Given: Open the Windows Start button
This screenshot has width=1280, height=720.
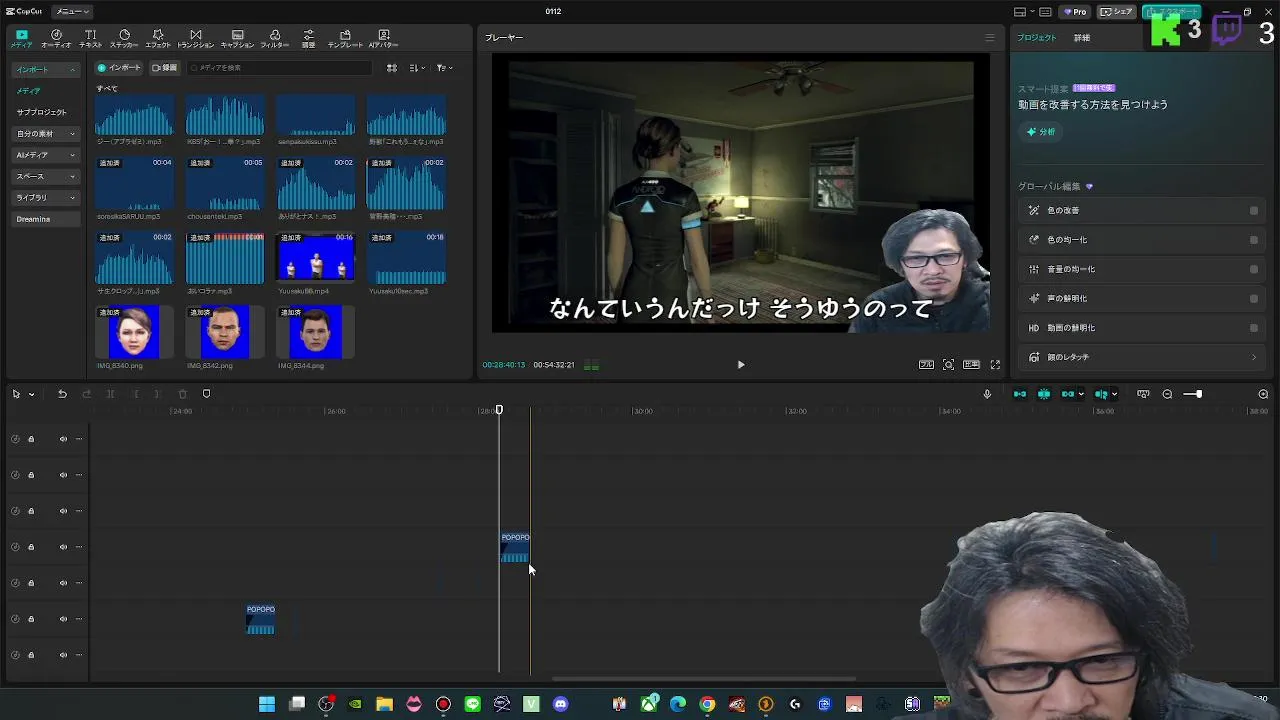Looking at the screenshot, I should (267, 704).
